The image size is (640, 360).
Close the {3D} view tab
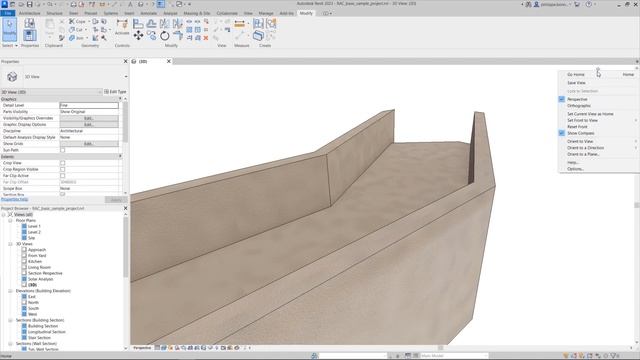169,61
